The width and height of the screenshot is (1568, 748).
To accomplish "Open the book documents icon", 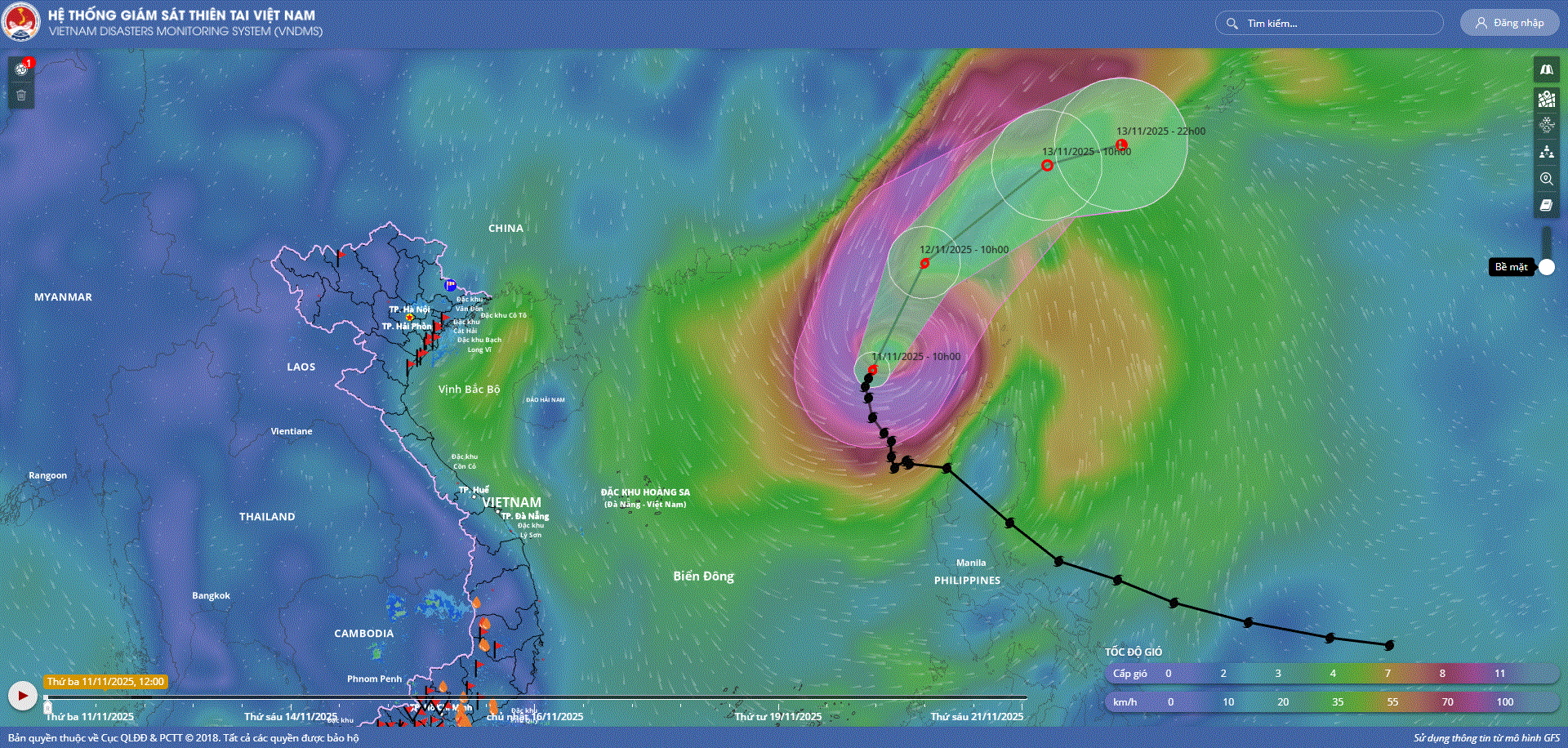I will pos(1546,205).
